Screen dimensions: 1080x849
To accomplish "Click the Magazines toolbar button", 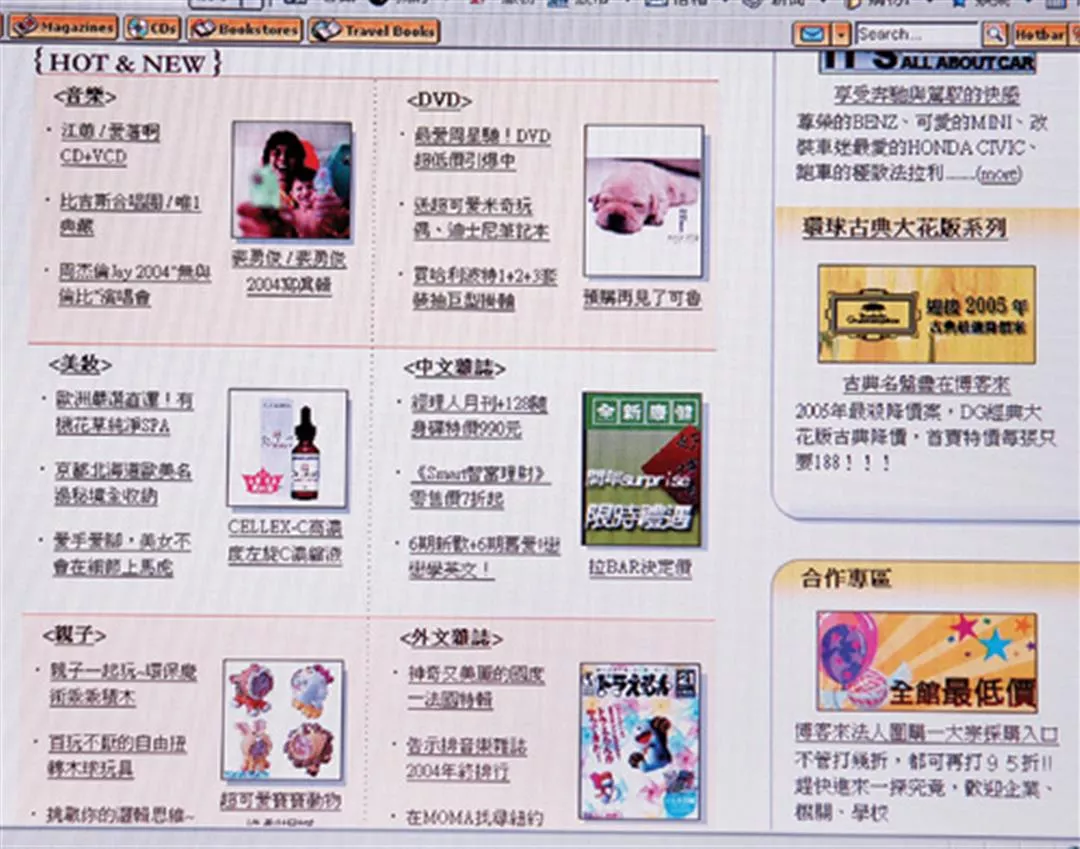I will pyautogui.click(x=62, y=28).
